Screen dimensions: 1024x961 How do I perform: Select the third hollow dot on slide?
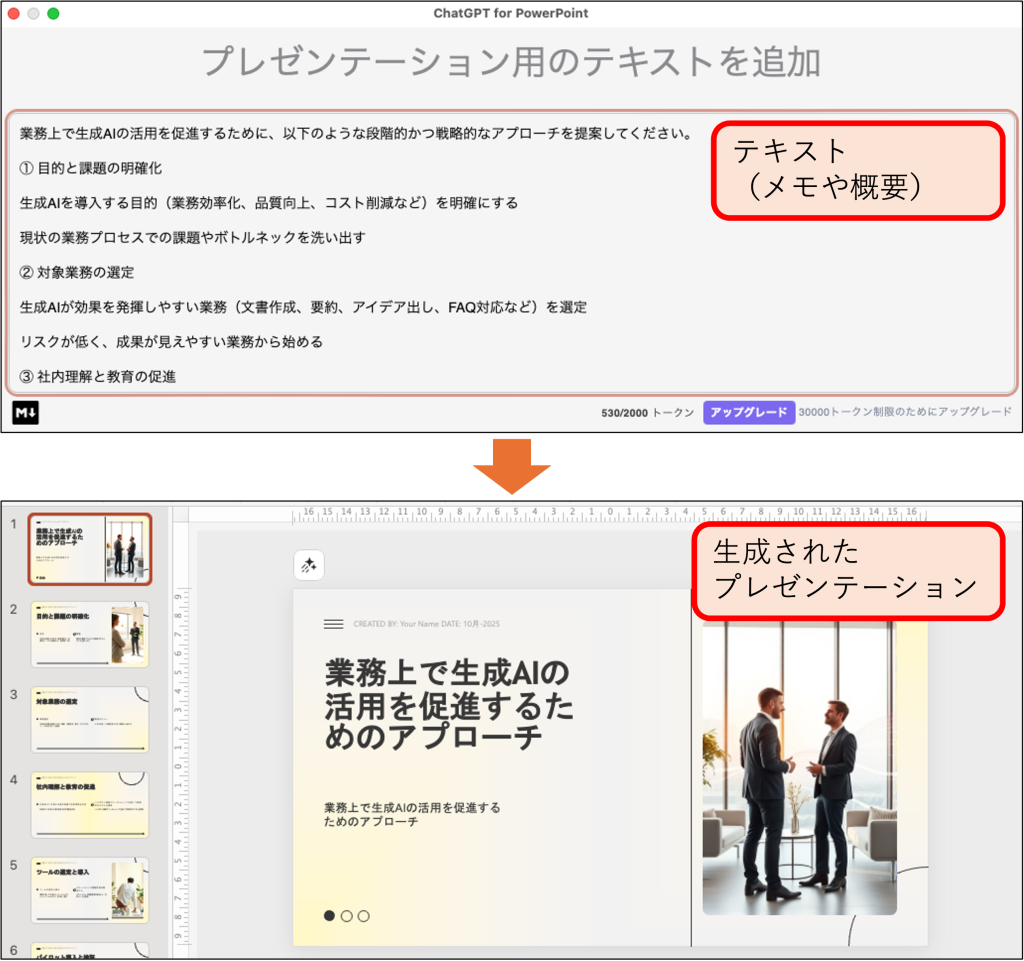[364, 915]
